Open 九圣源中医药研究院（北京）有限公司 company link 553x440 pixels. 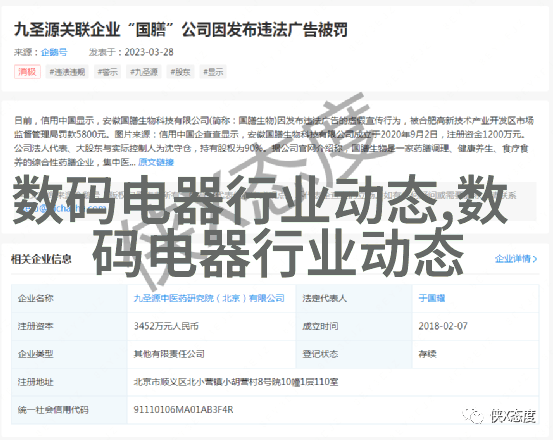(x=209, y=298)
